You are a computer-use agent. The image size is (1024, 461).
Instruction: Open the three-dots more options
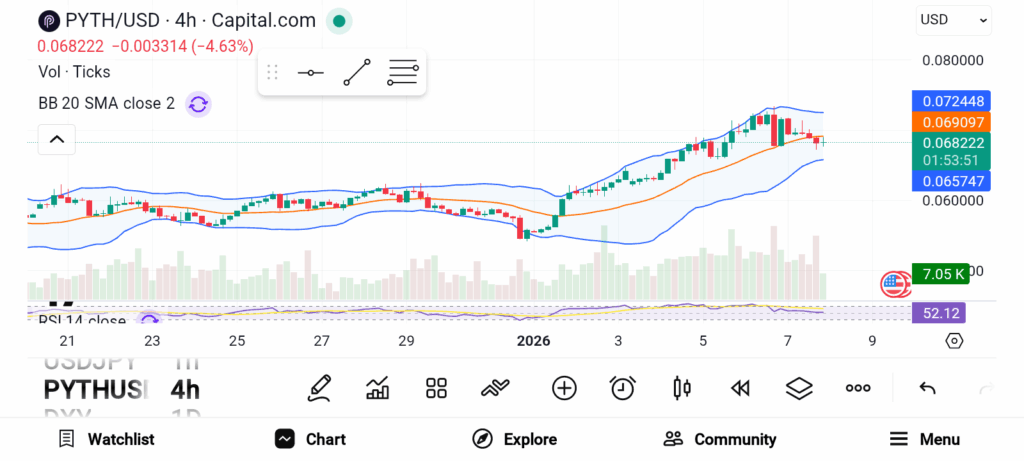pyautogui.click(x=858, y=388)
